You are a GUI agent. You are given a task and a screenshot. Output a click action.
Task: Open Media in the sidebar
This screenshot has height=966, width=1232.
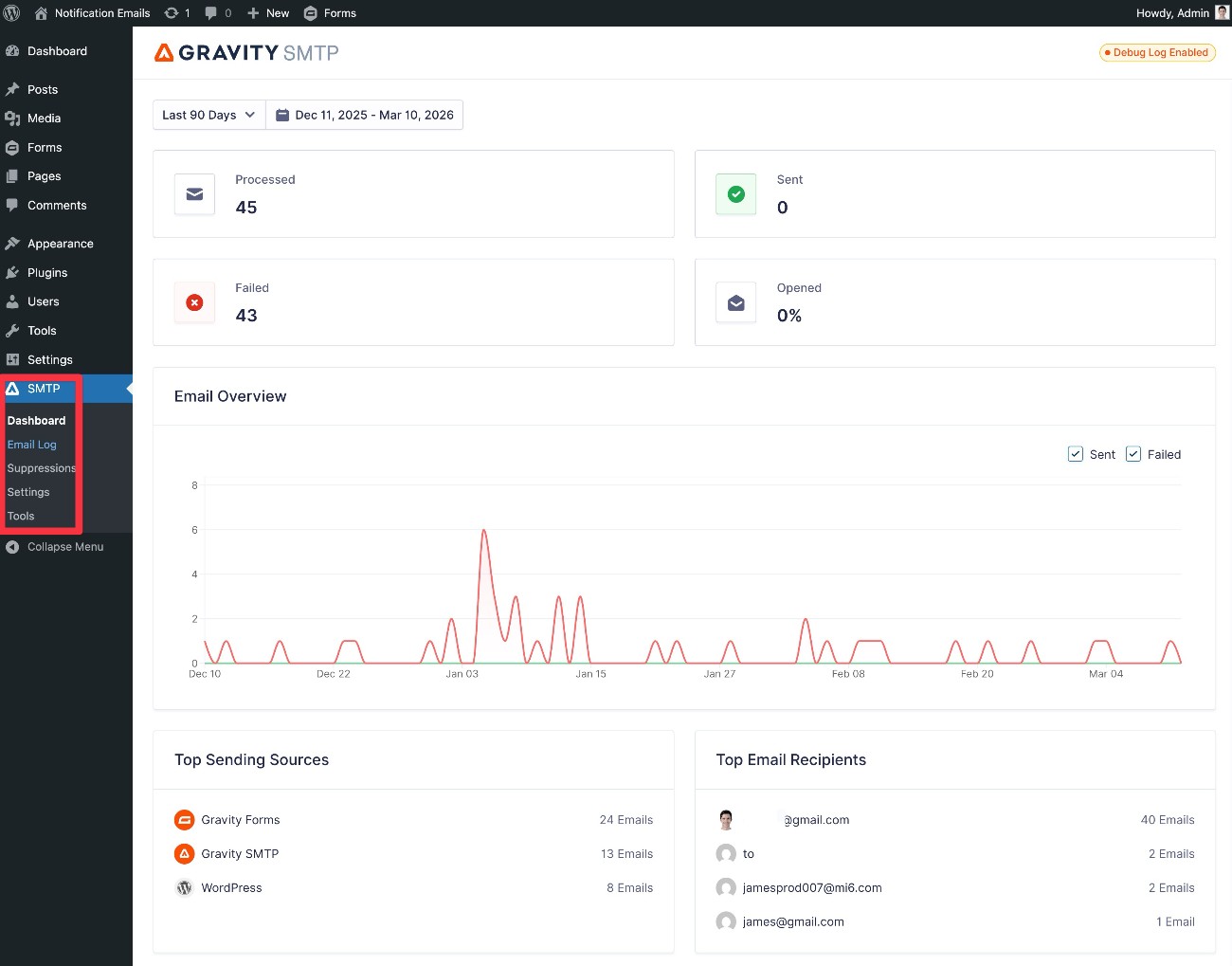(x=44, y=118)
